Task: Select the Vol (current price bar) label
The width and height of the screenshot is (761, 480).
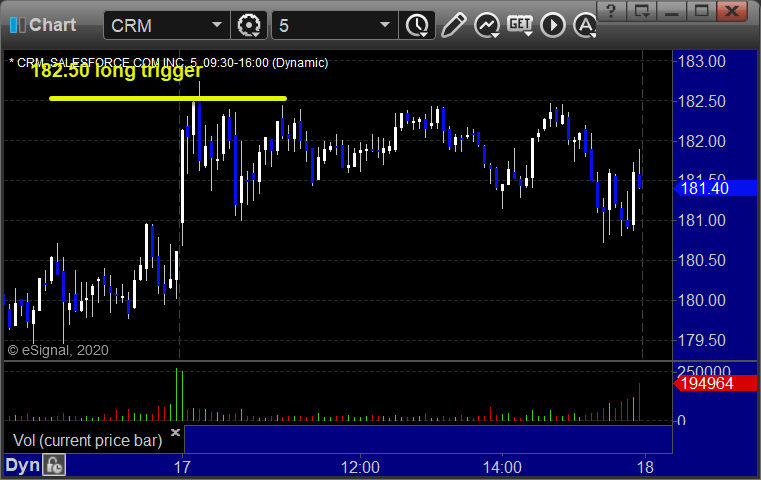Action: [87, 441]
